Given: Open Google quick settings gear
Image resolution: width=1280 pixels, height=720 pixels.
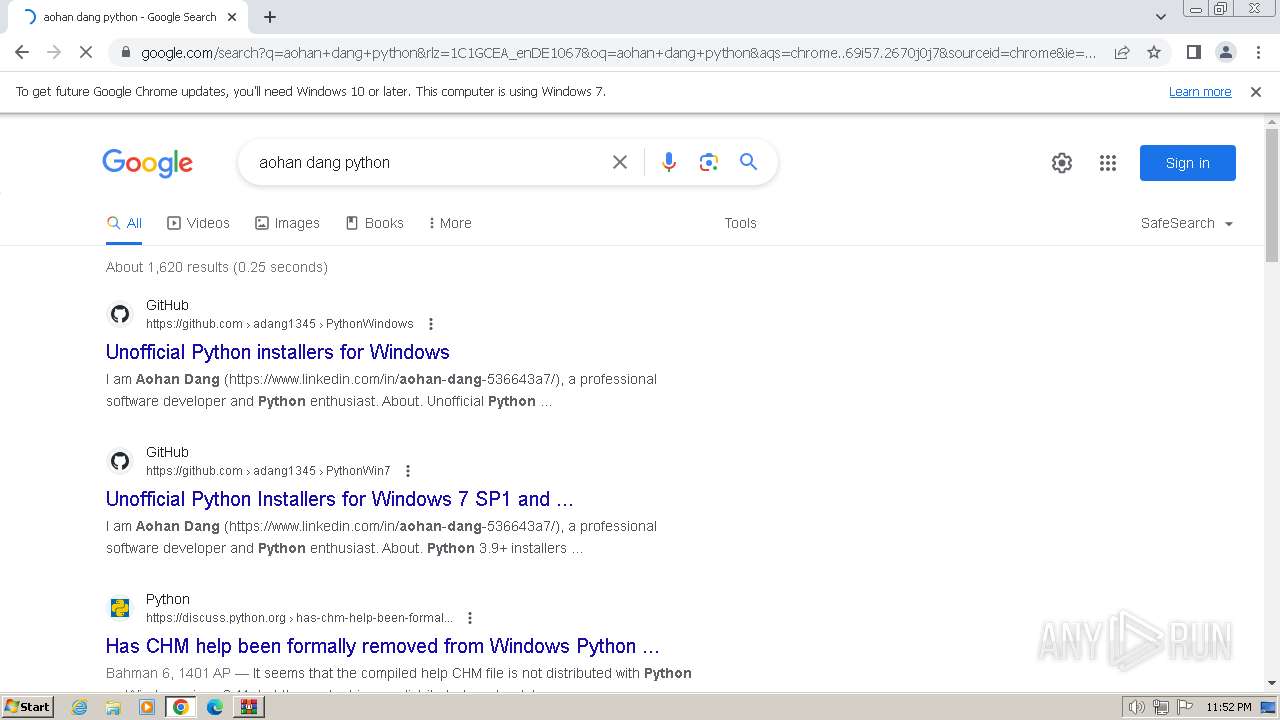Looking at the screenshot, I should 1062,163.
